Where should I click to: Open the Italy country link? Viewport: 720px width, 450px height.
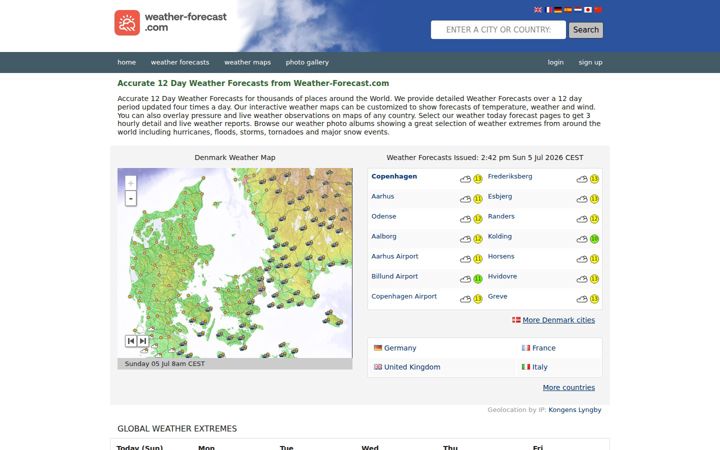[x=540, y=367]
